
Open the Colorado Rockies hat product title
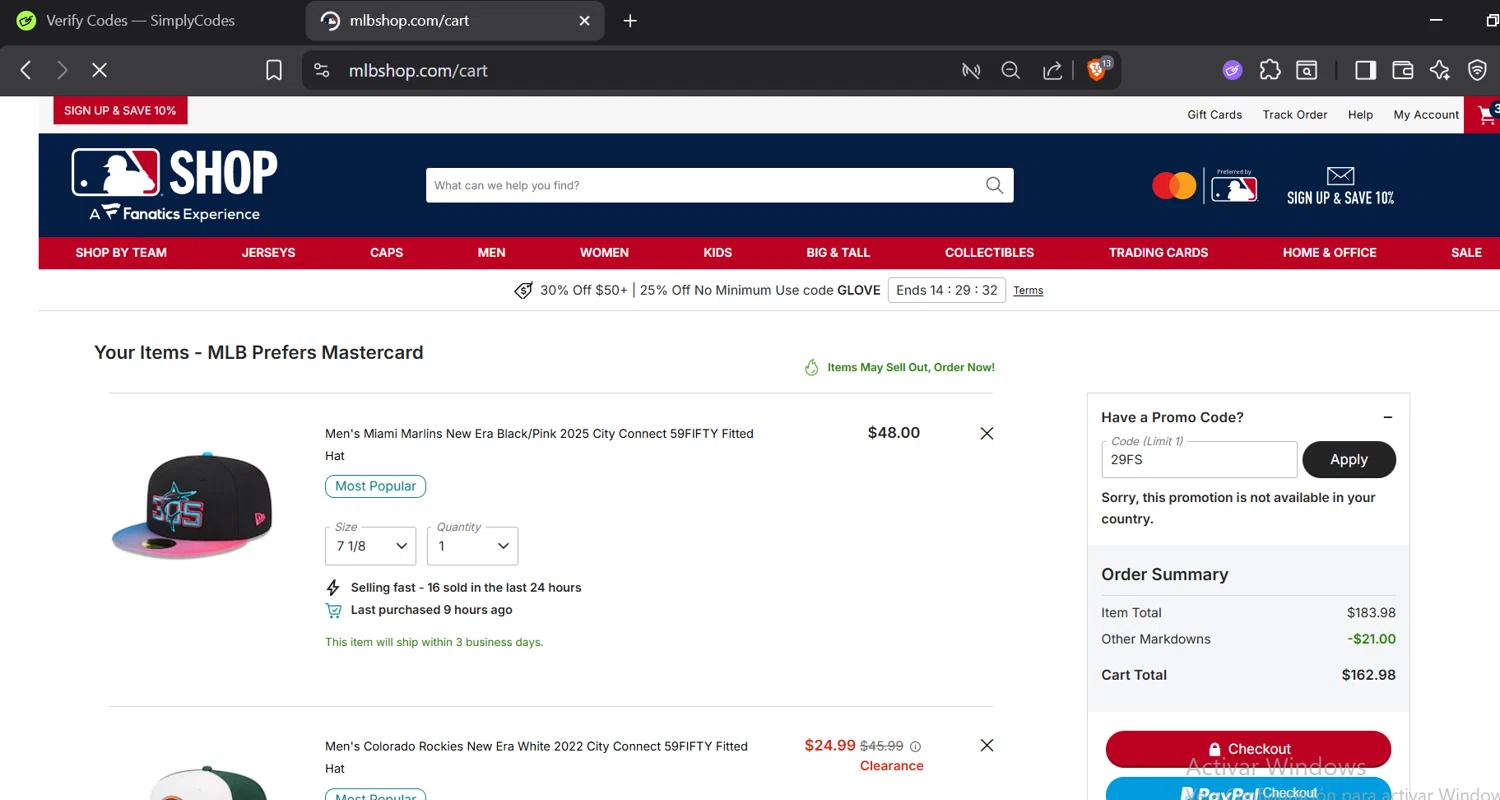[x=536, y=757]
